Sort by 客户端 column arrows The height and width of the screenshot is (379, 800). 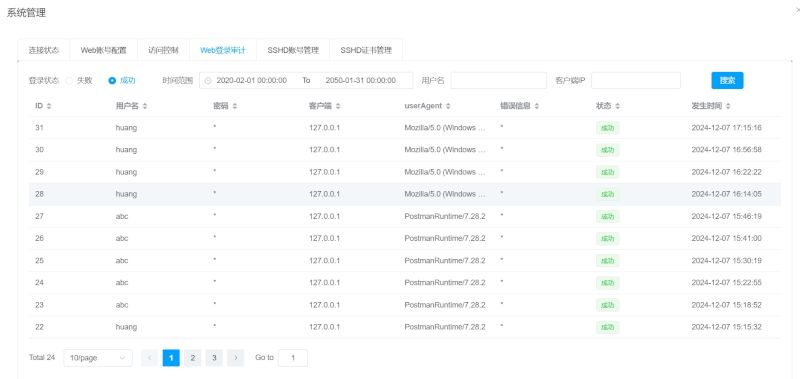click(338, 106)
